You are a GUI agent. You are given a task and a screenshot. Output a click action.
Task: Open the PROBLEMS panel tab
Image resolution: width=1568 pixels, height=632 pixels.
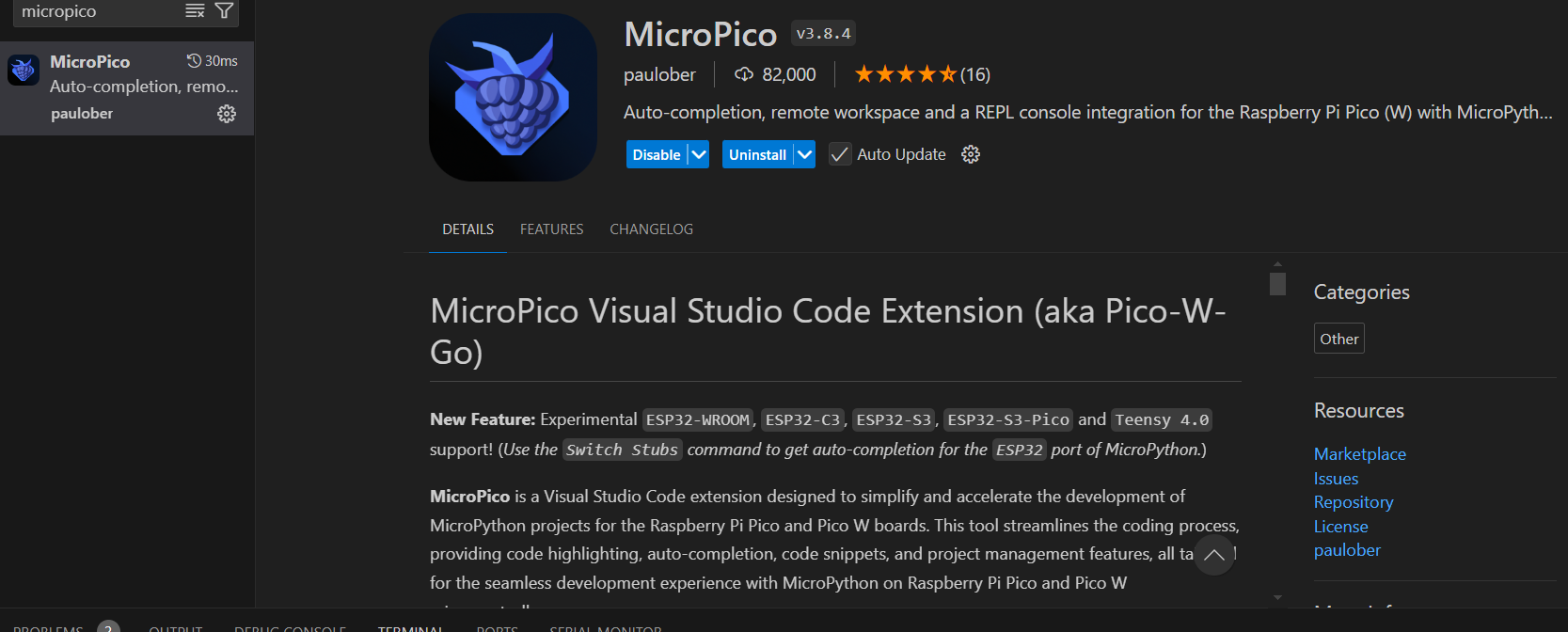coord(48,628)
